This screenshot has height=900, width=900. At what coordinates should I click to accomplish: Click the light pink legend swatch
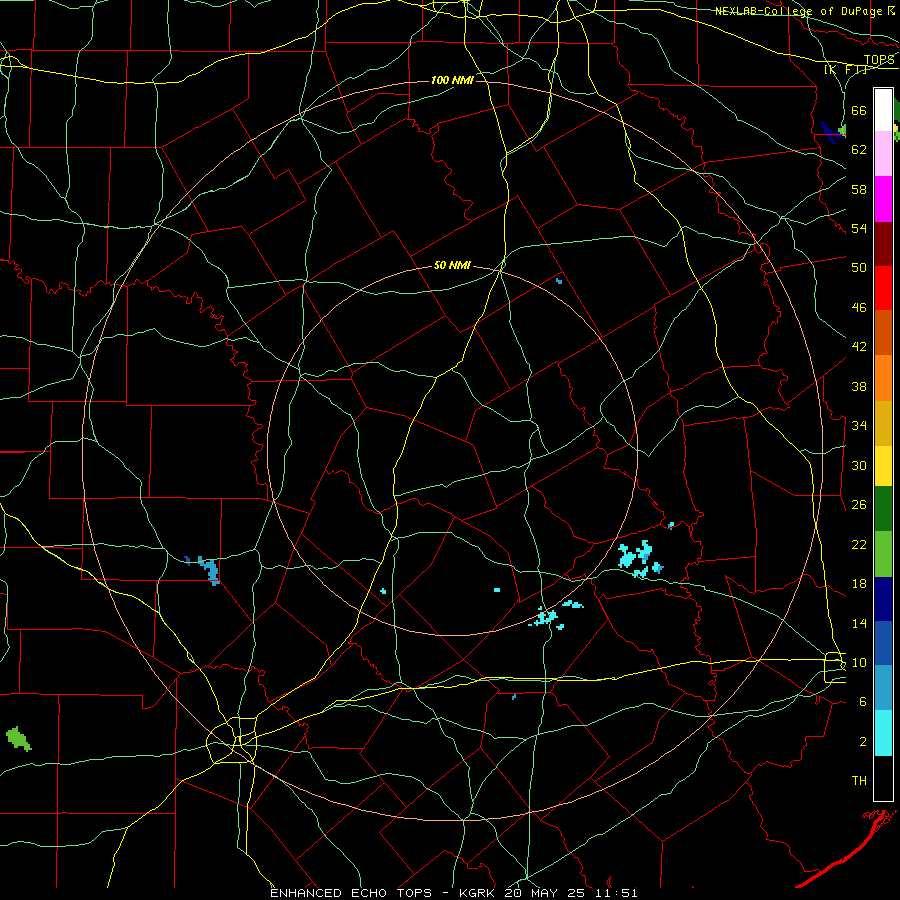click(883, 154)
